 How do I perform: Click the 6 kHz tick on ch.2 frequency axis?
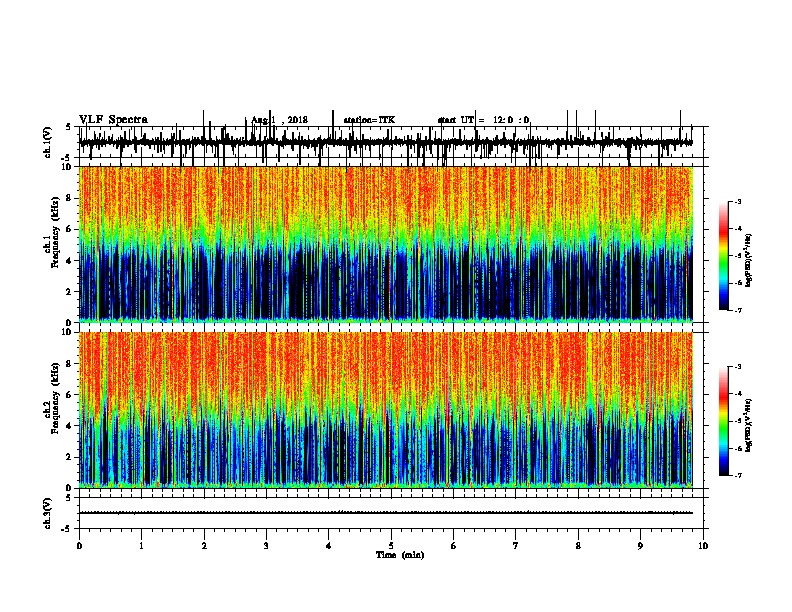(x=69, y=395)
